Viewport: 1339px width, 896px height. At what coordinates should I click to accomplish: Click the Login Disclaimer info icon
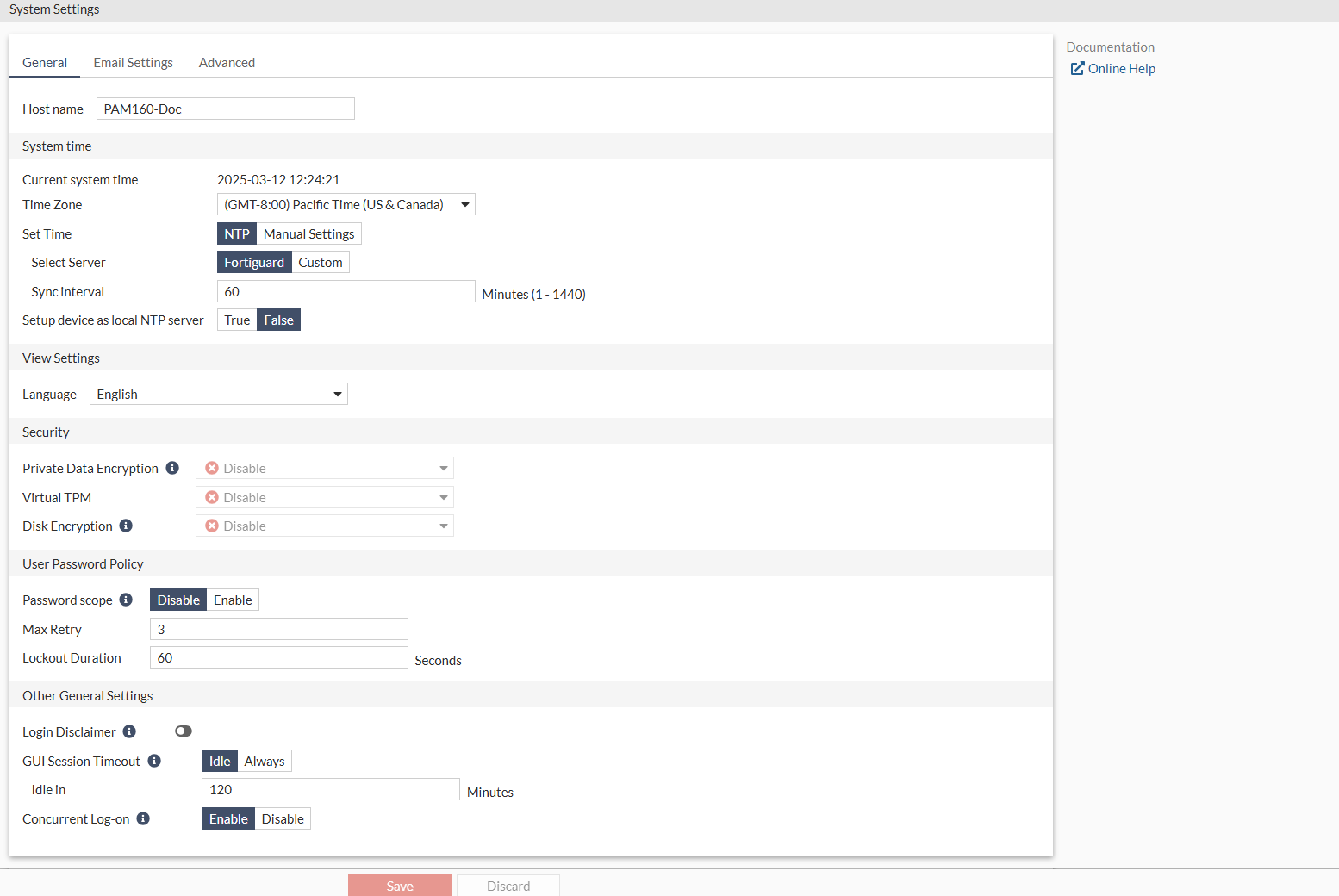129,731
